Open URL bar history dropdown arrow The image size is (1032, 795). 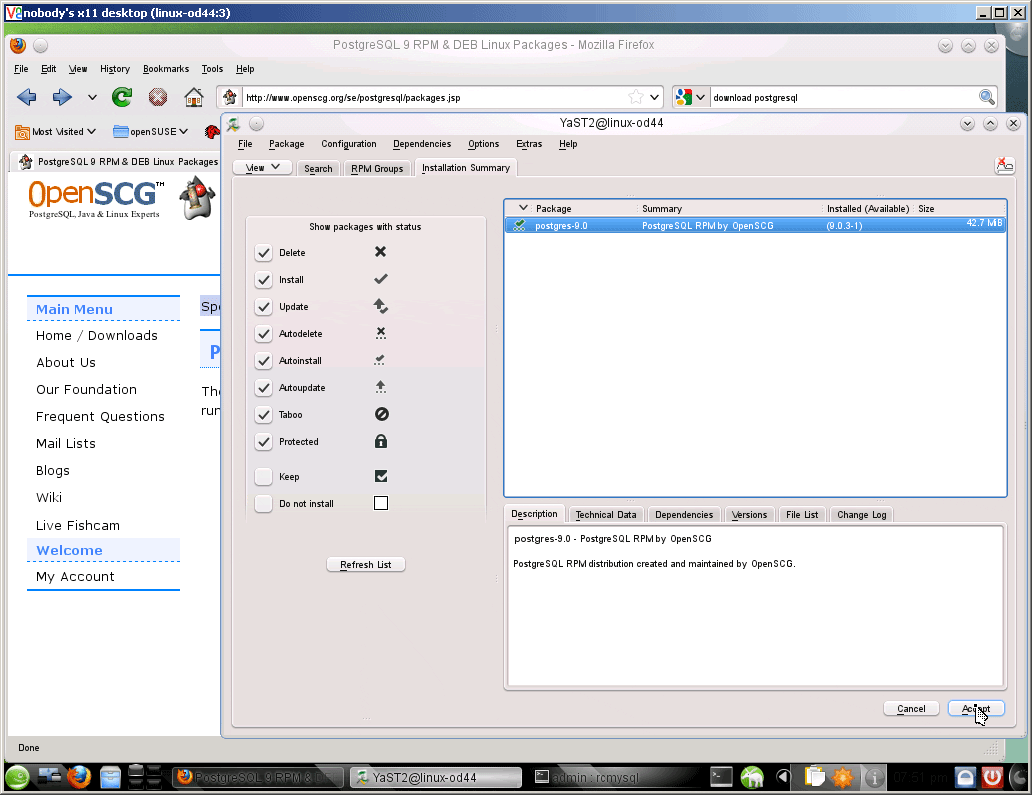(x=654, y=97)
